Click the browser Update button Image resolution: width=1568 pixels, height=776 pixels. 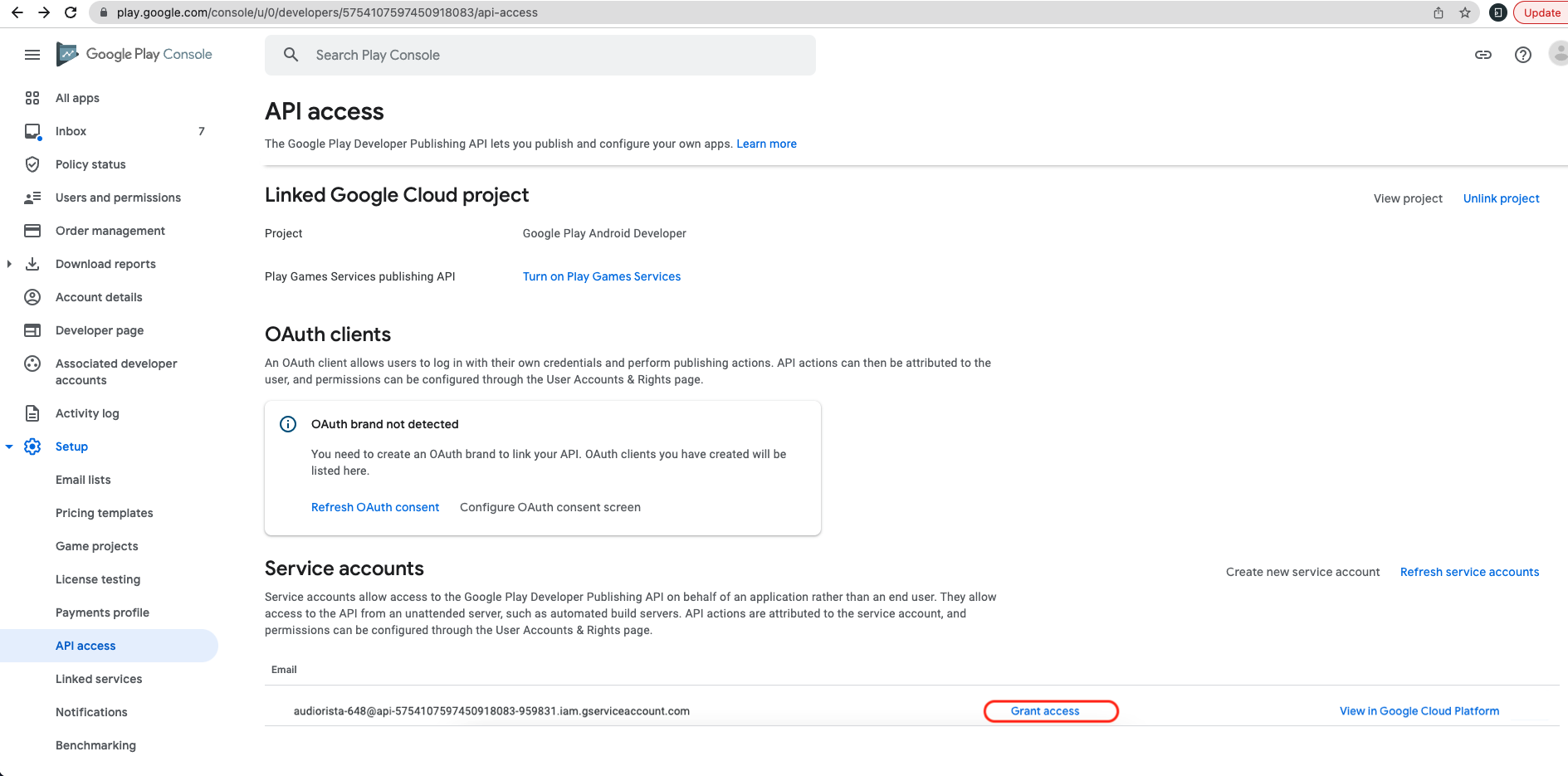(x=1541, y=12)
